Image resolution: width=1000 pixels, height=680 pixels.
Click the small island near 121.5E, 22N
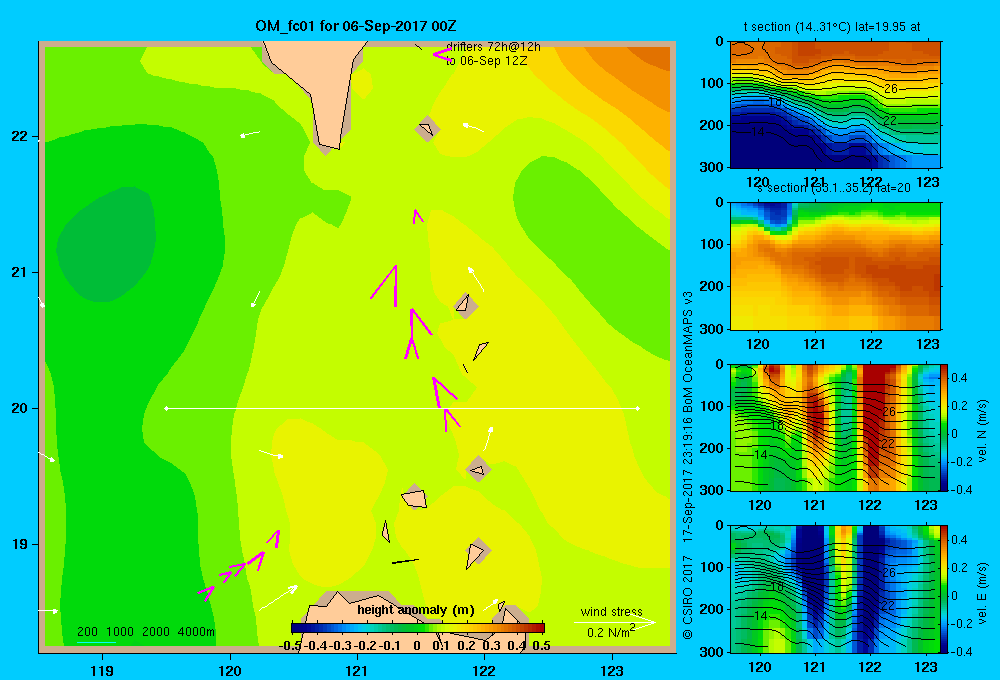pos(427,129)
